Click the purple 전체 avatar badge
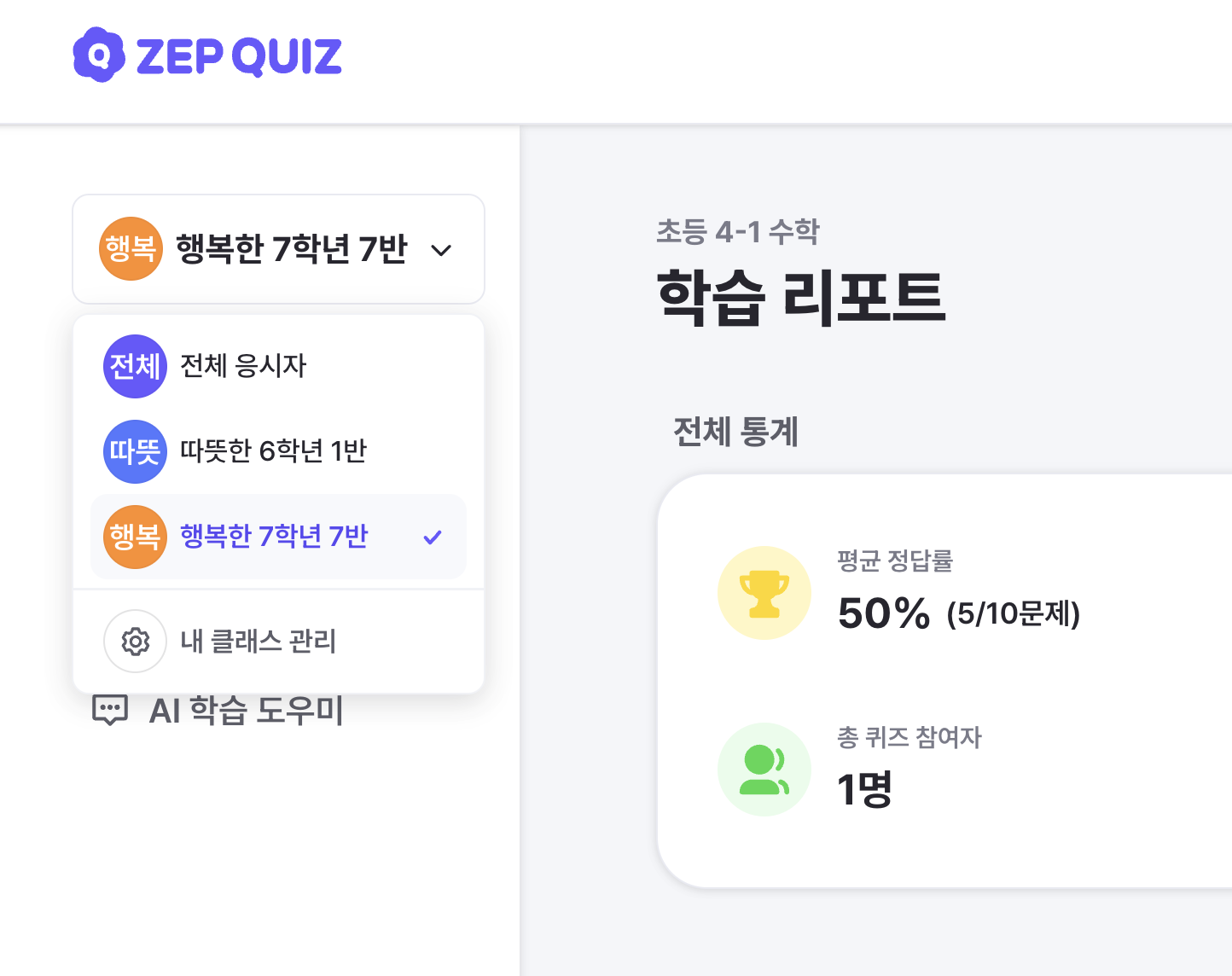The image size is (1232, 976). click(135, 366)
